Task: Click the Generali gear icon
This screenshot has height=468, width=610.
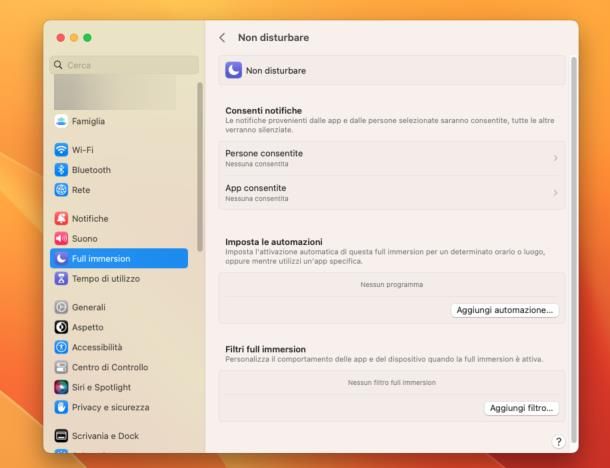Action: (x=61, y=307)
